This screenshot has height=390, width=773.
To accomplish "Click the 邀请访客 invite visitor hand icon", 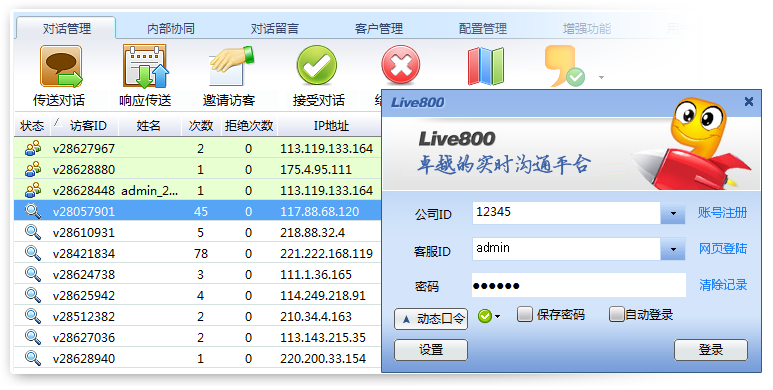I will coord(231,66).
